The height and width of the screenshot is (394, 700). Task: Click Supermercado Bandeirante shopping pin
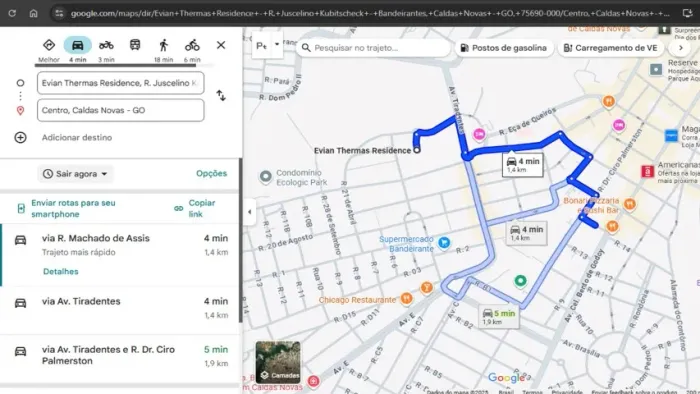pos(444,243)
